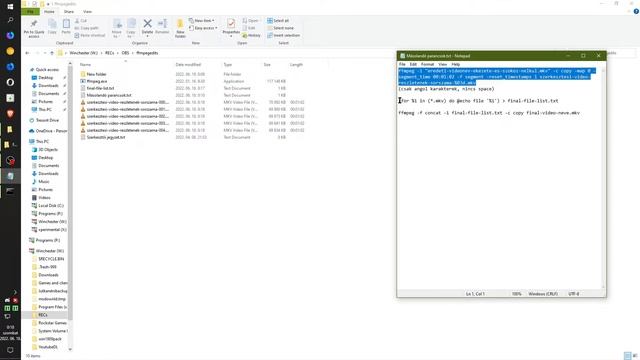Click the Cut ribbon command

pyautogui.click(x=81, y=21)
